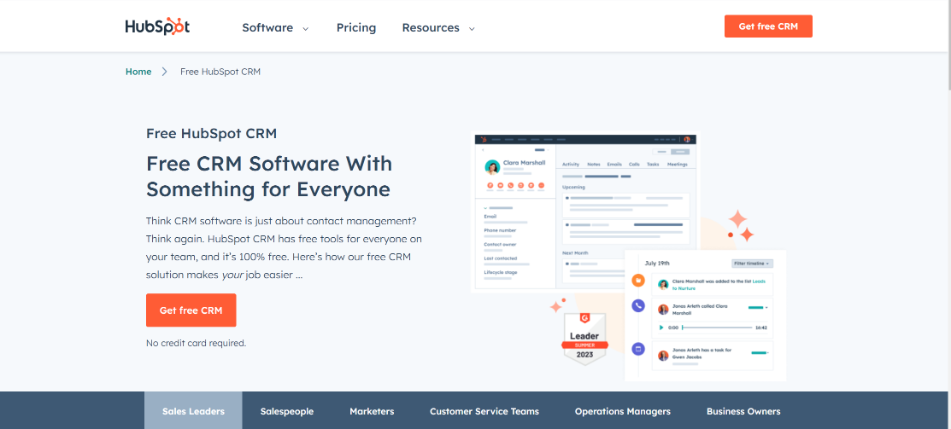Collapse the contact details section chevron above Email
Screen dimensions: 951x429
click(x=485, y=208)
